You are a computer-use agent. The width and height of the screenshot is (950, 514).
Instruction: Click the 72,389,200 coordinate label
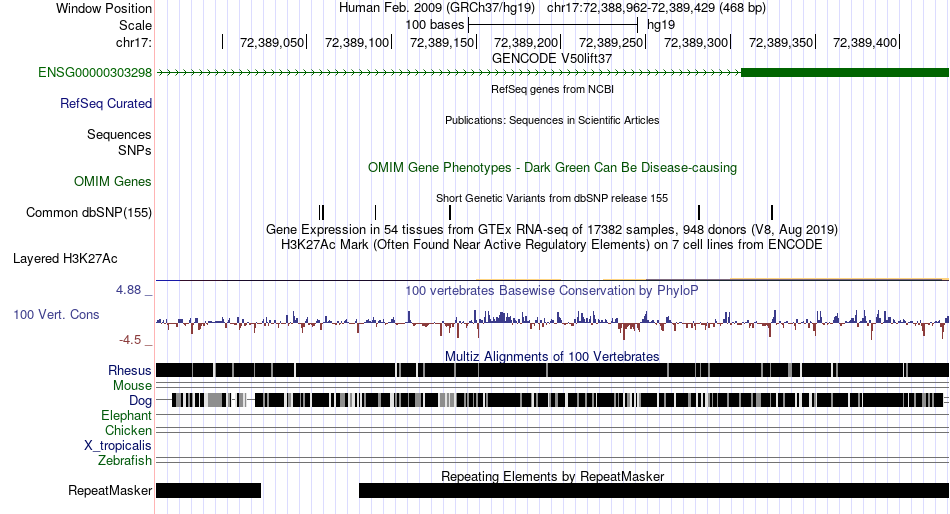[x=526, y=42]
